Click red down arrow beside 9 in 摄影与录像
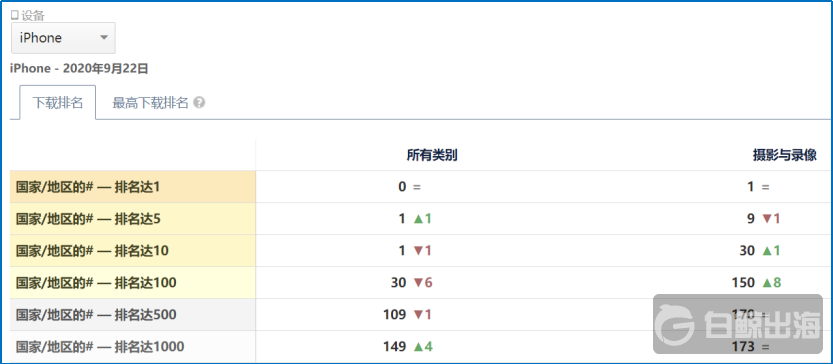 [x=767, y=218]
